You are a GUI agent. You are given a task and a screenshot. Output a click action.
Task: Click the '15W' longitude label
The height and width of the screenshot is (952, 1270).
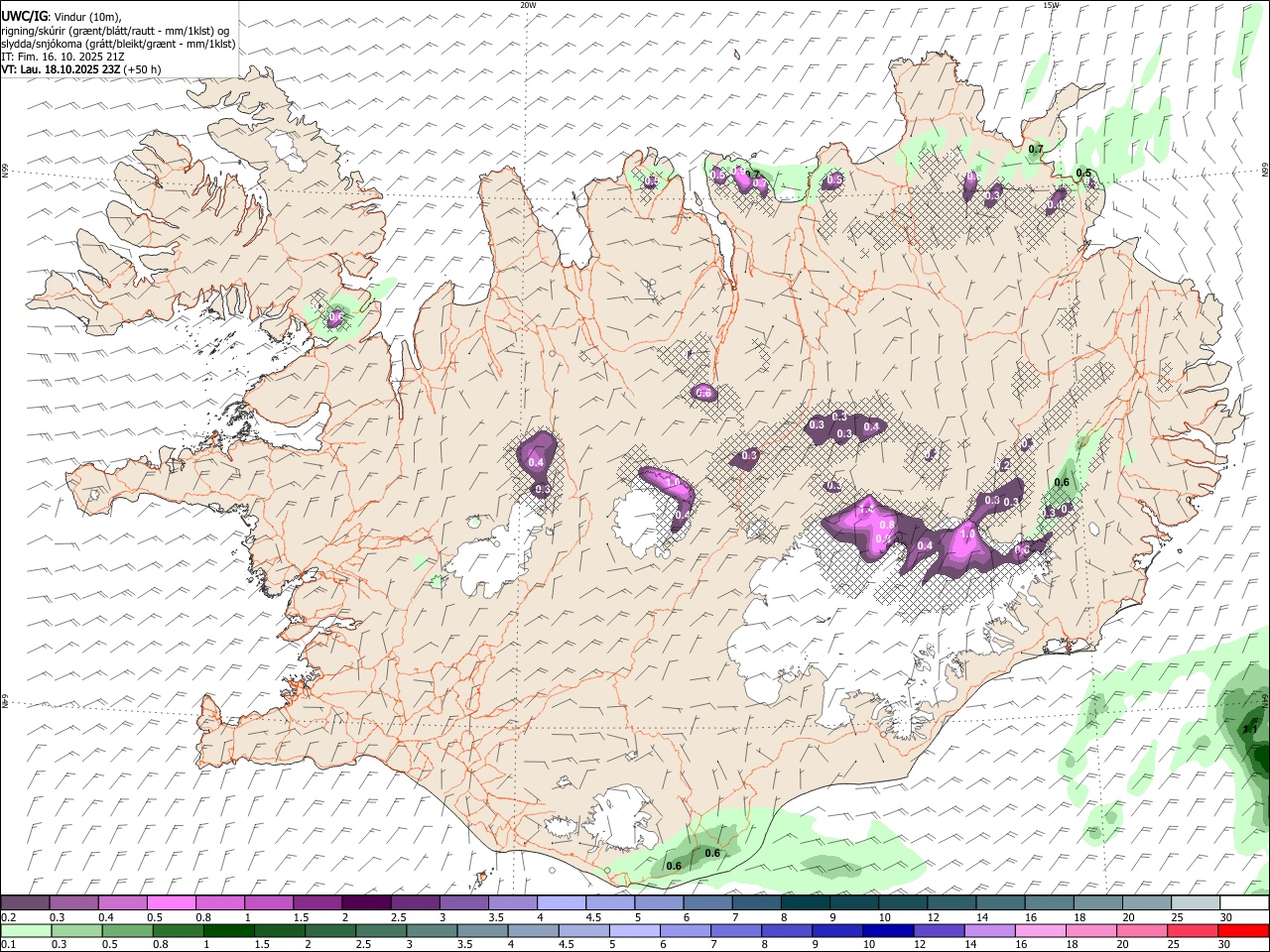pyautogui.click(x=1051, y=5)
